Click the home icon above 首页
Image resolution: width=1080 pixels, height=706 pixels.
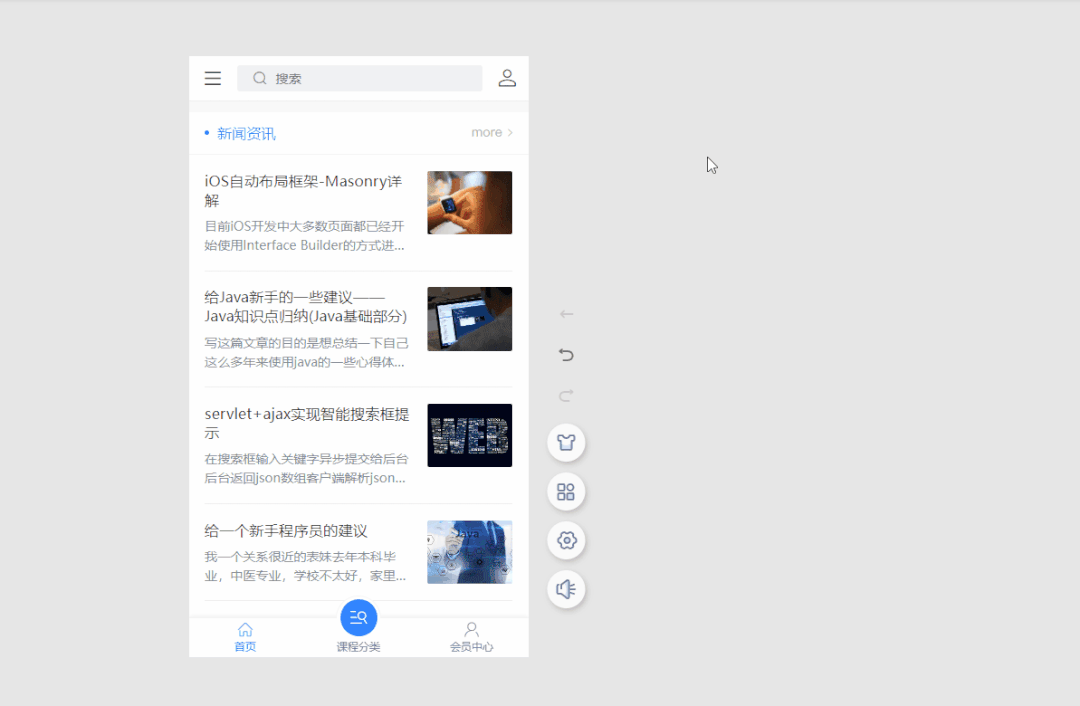pyautogui.click(x=245, y=629)
